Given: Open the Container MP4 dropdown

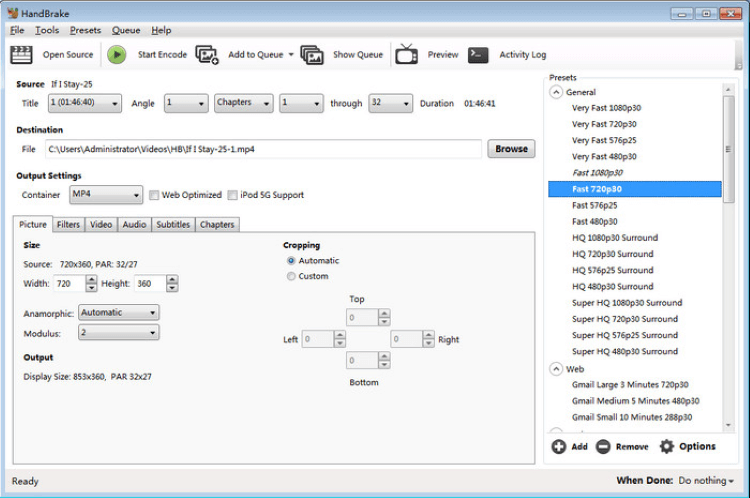Looking at the screenshot, I should (106, 195).
